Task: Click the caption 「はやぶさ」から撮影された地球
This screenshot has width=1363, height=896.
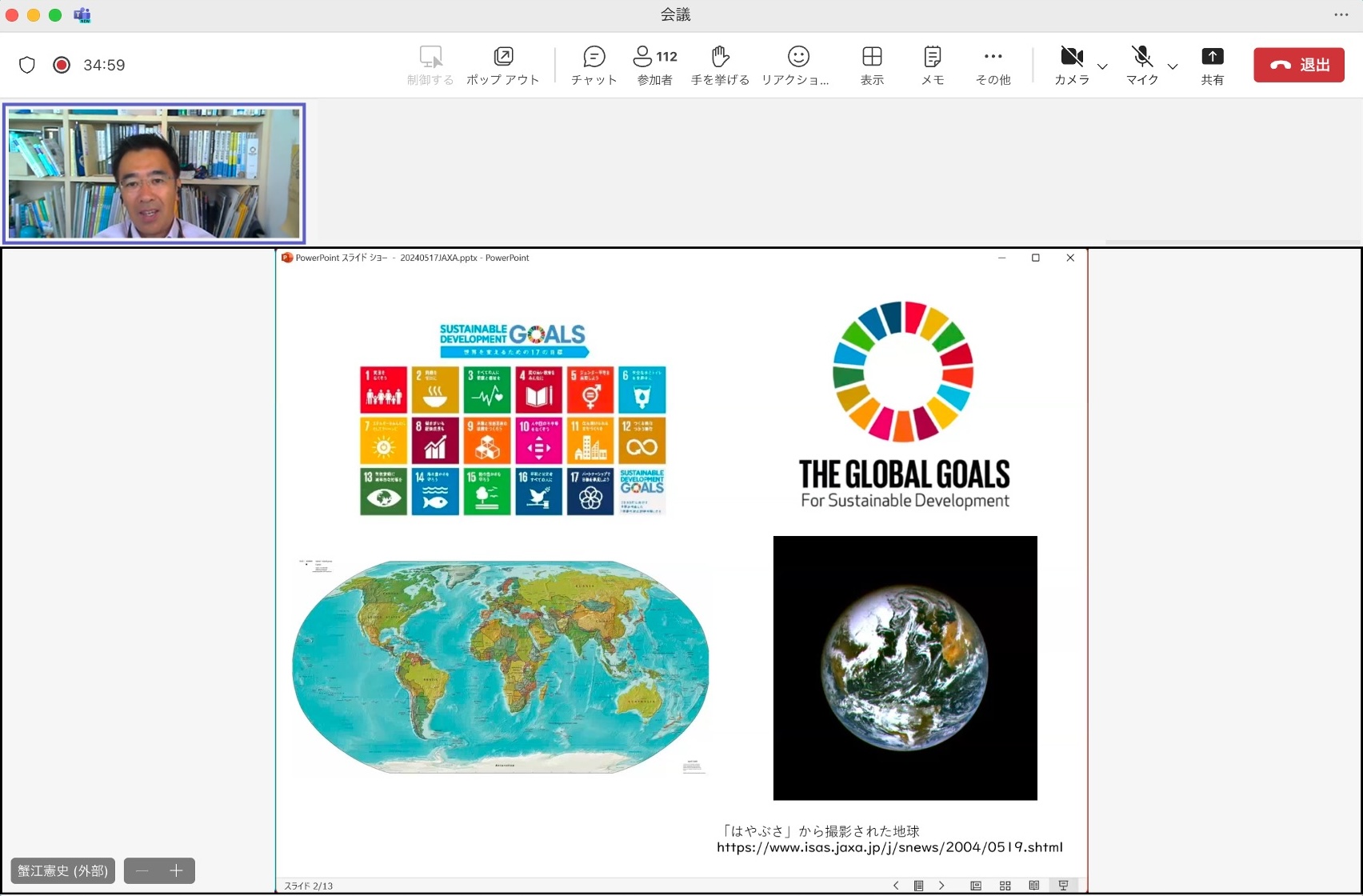Action: pos(820,831)
